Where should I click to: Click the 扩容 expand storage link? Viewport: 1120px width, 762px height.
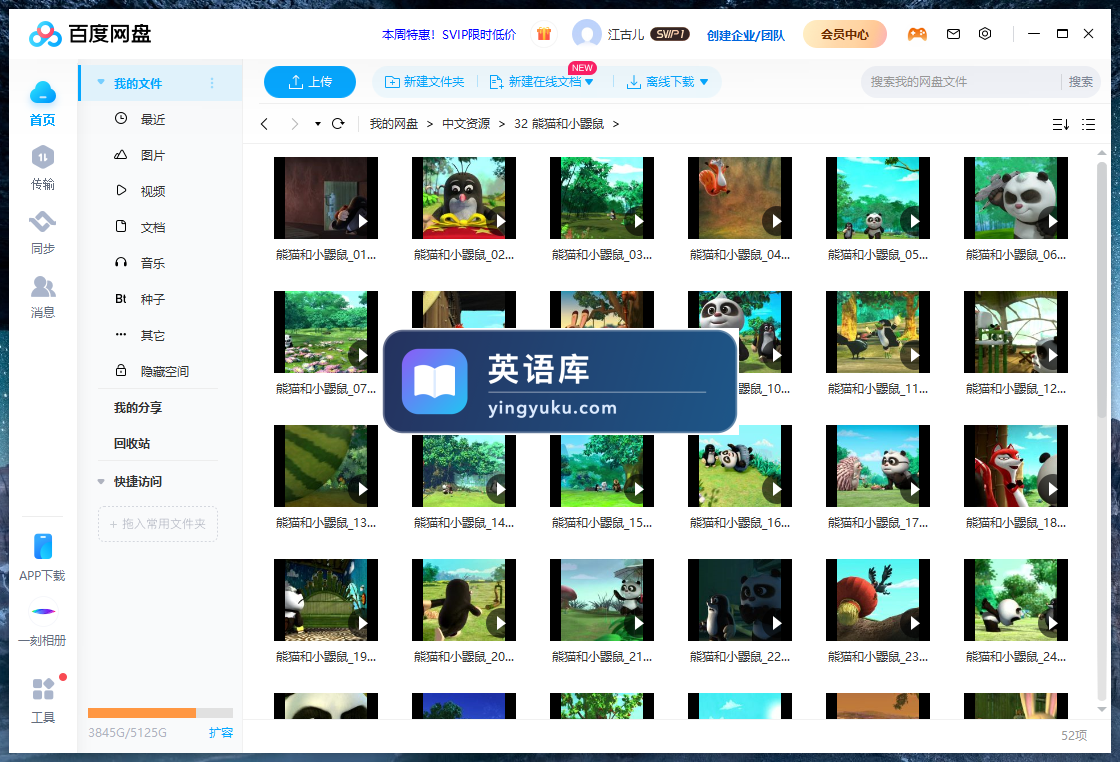[221, 733]
